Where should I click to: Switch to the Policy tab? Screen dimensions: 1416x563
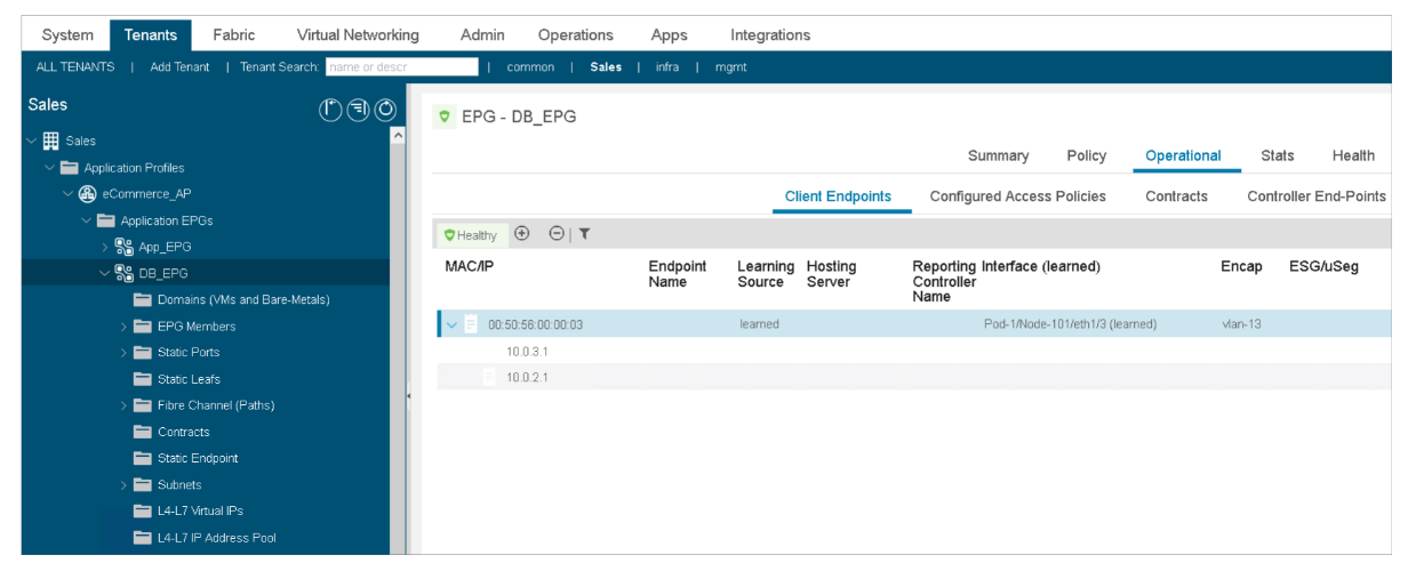(x=1086, y=155)
